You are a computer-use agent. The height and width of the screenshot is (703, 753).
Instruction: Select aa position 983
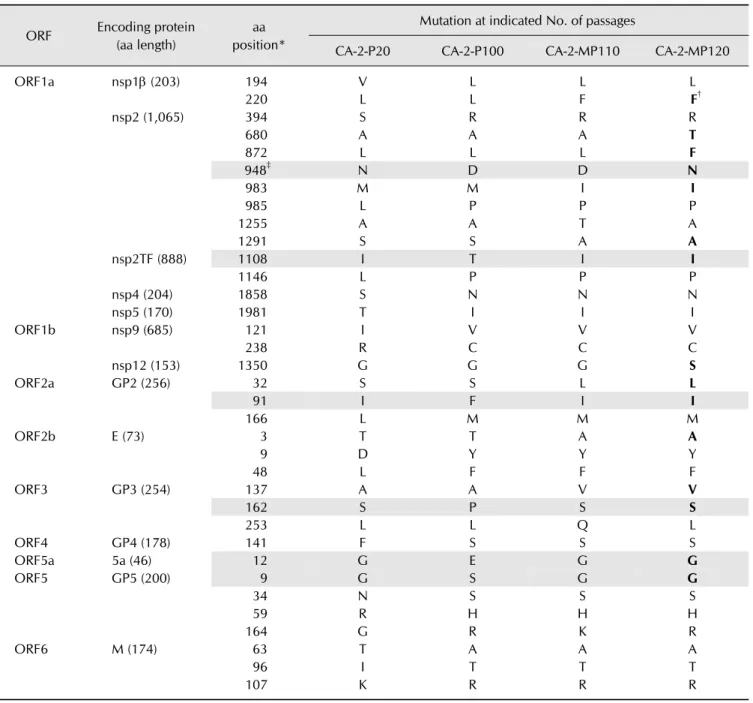coord(256,188)
